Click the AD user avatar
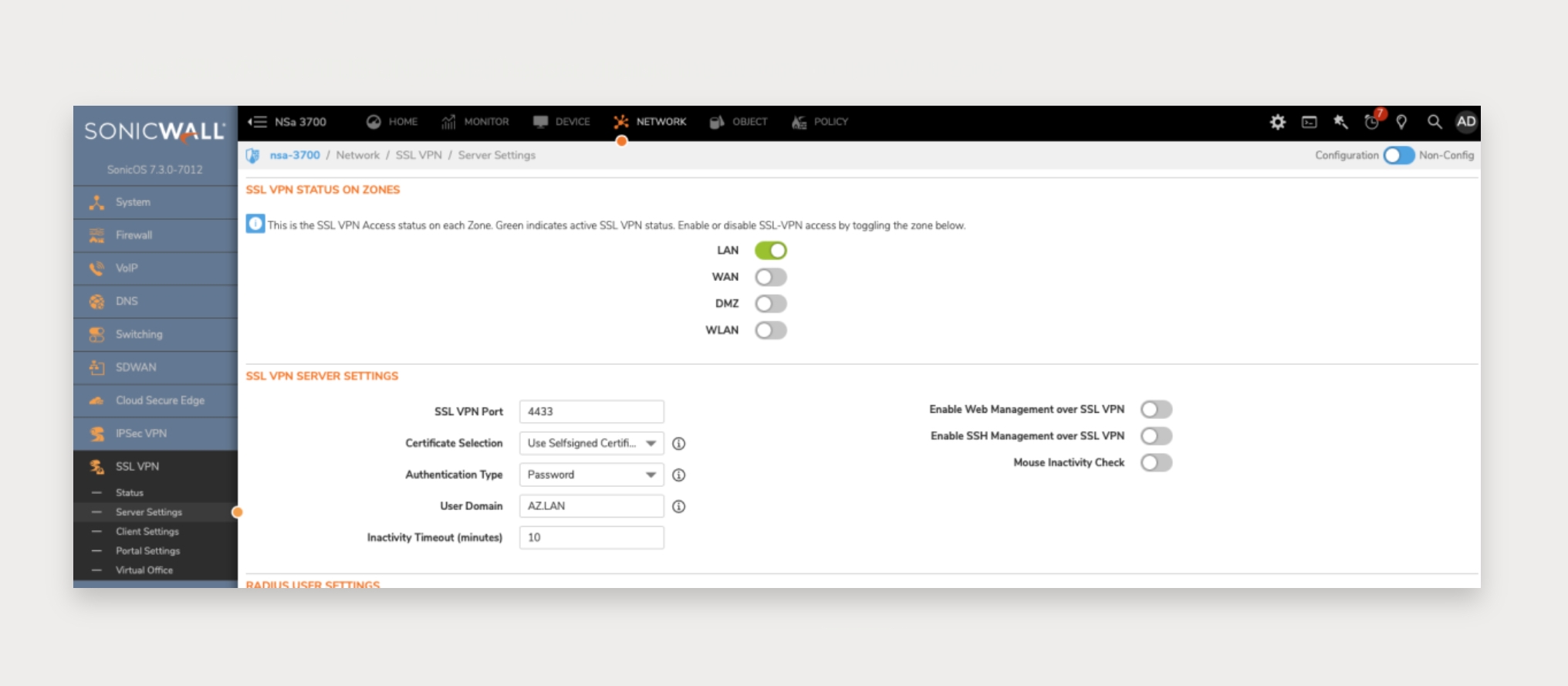Screen dimensions: 1568x686 pos(1466,122)
